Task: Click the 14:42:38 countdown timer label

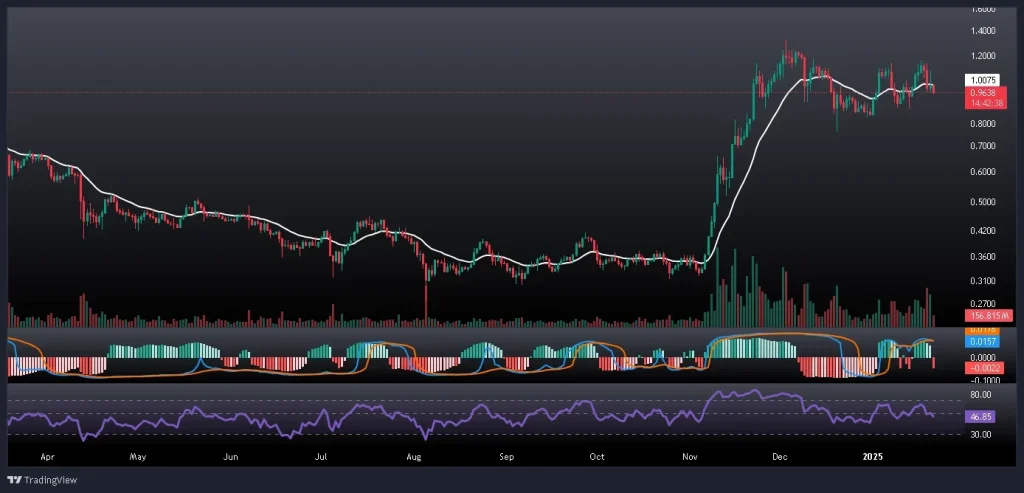Action: click(982, 102)
